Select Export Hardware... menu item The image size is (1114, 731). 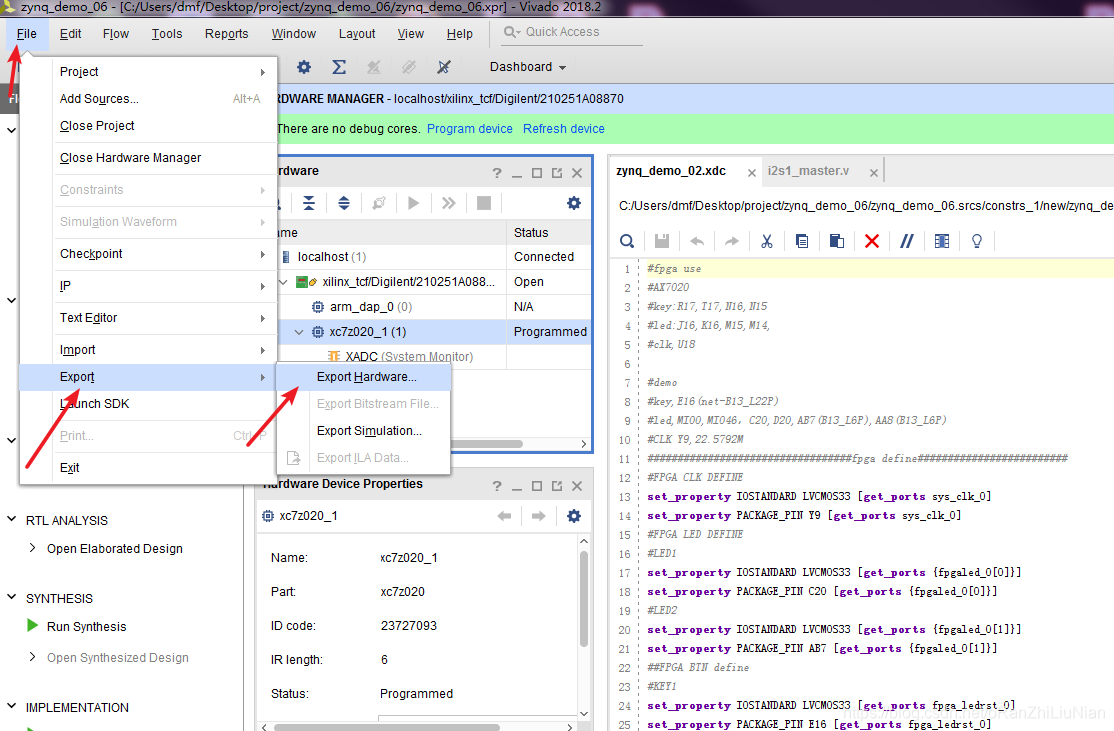point(364,377)
